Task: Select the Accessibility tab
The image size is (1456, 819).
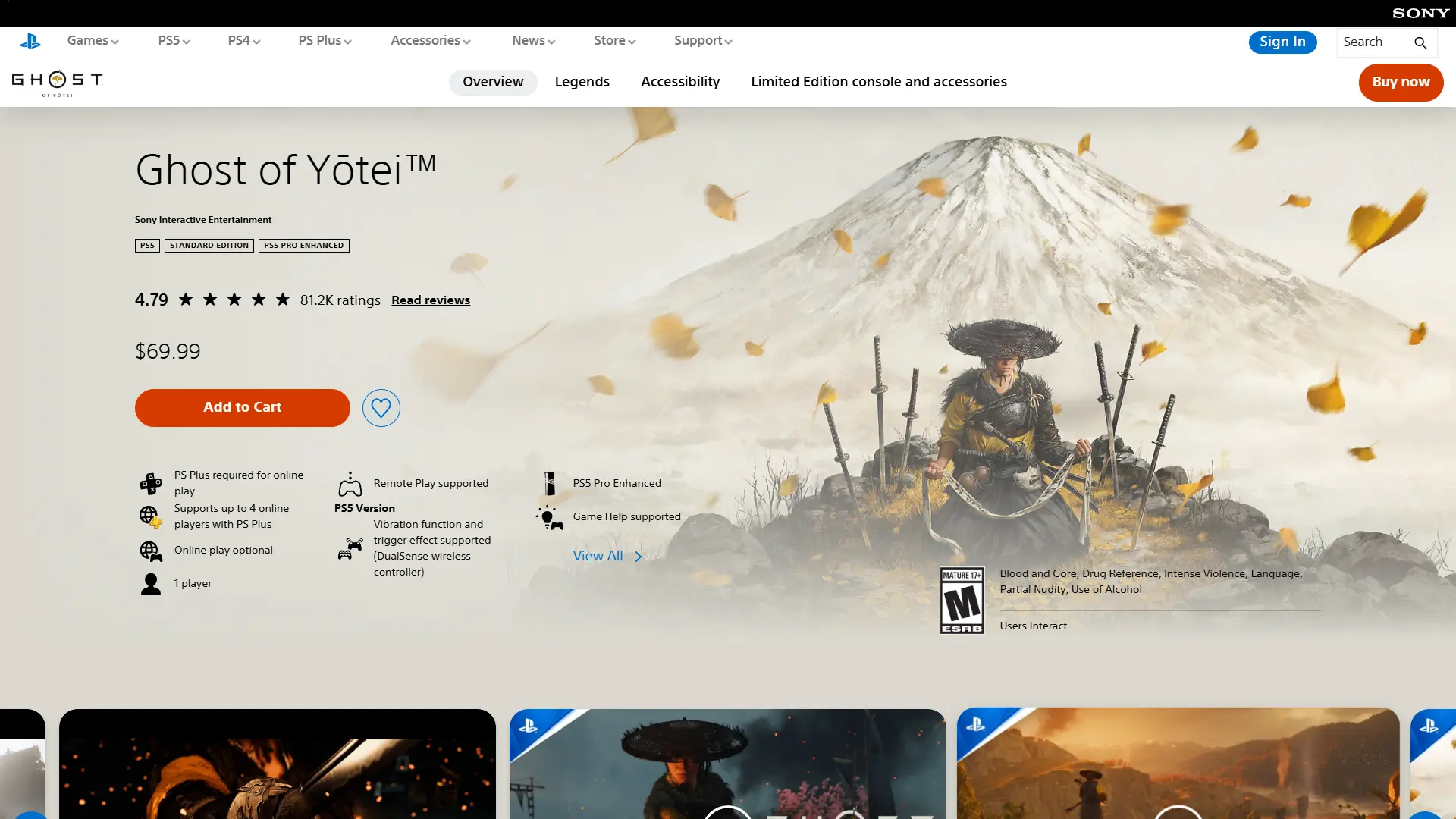Action: 679,82
